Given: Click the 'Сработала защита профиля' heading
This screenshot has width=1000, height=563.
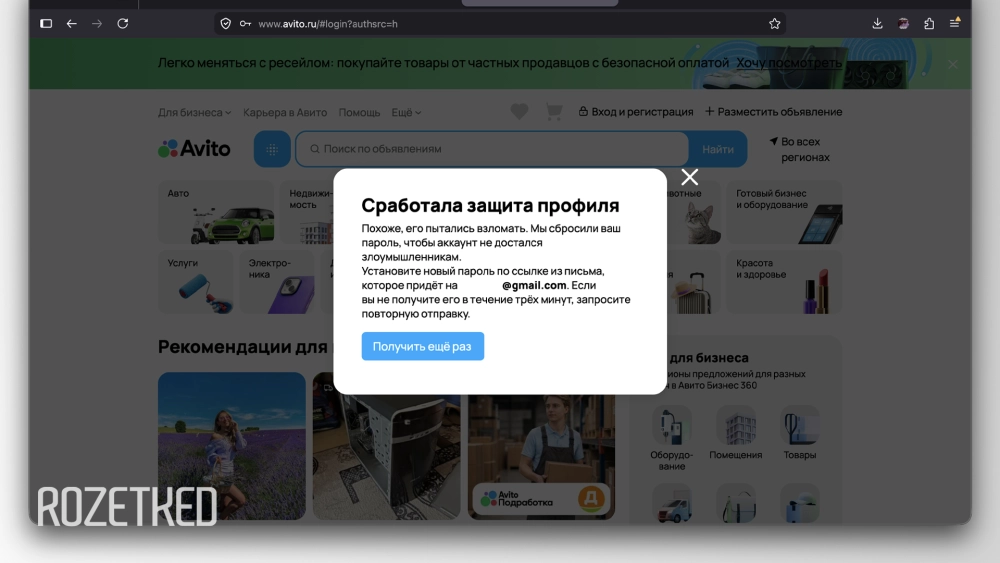Looking at the screenshot, I should [490, 205].
